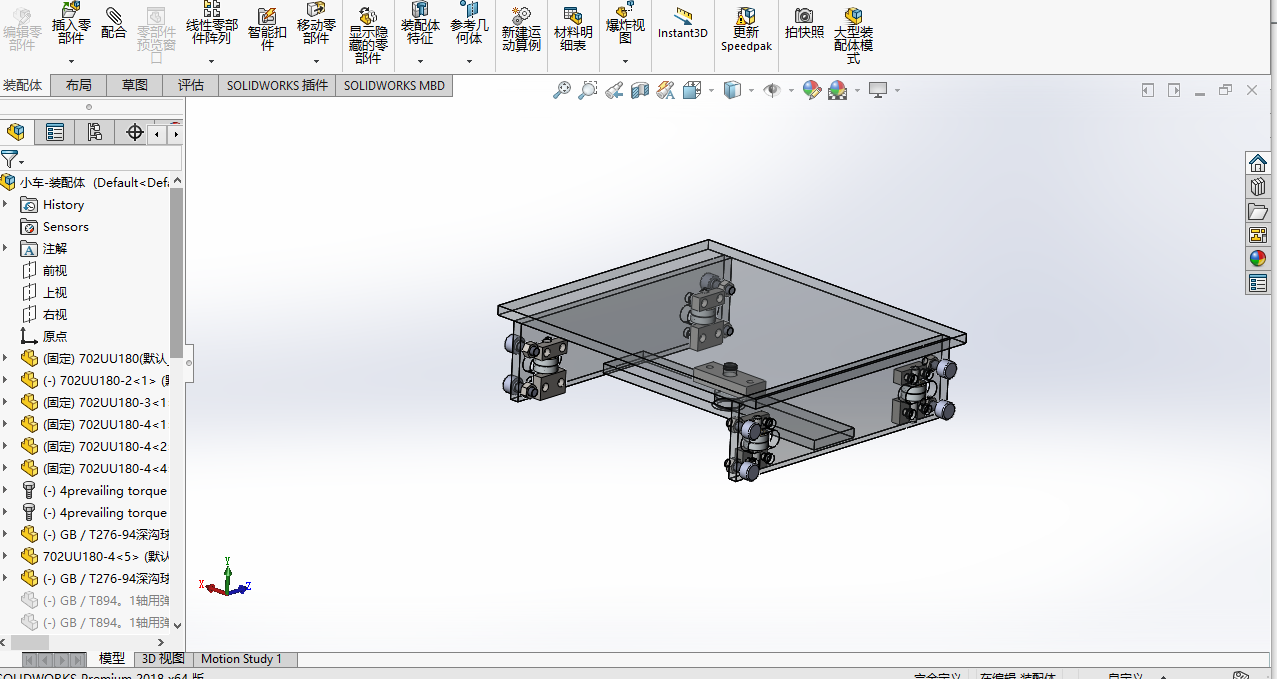Click the Edit Appearance color ball icon
Viewport: 1277px width, 679px height.
click(x=812, y=90)
